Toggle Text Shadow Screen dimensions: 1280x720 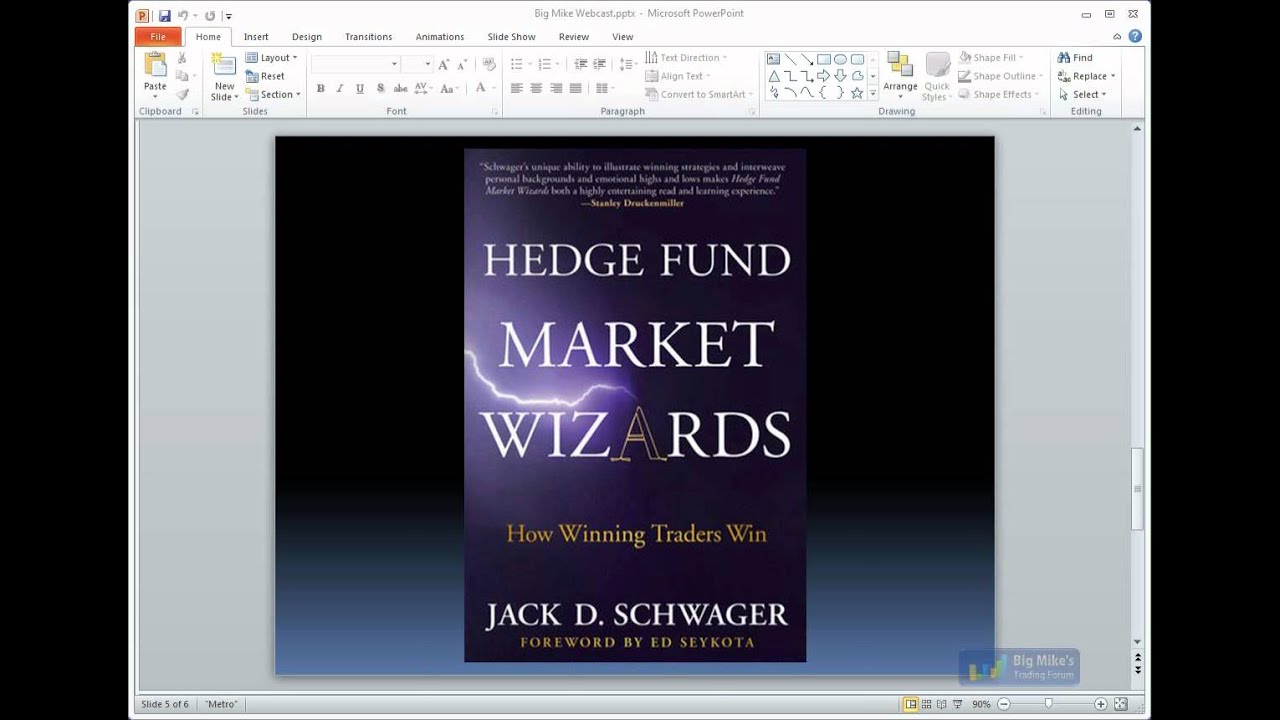click(x=380, y=88)
